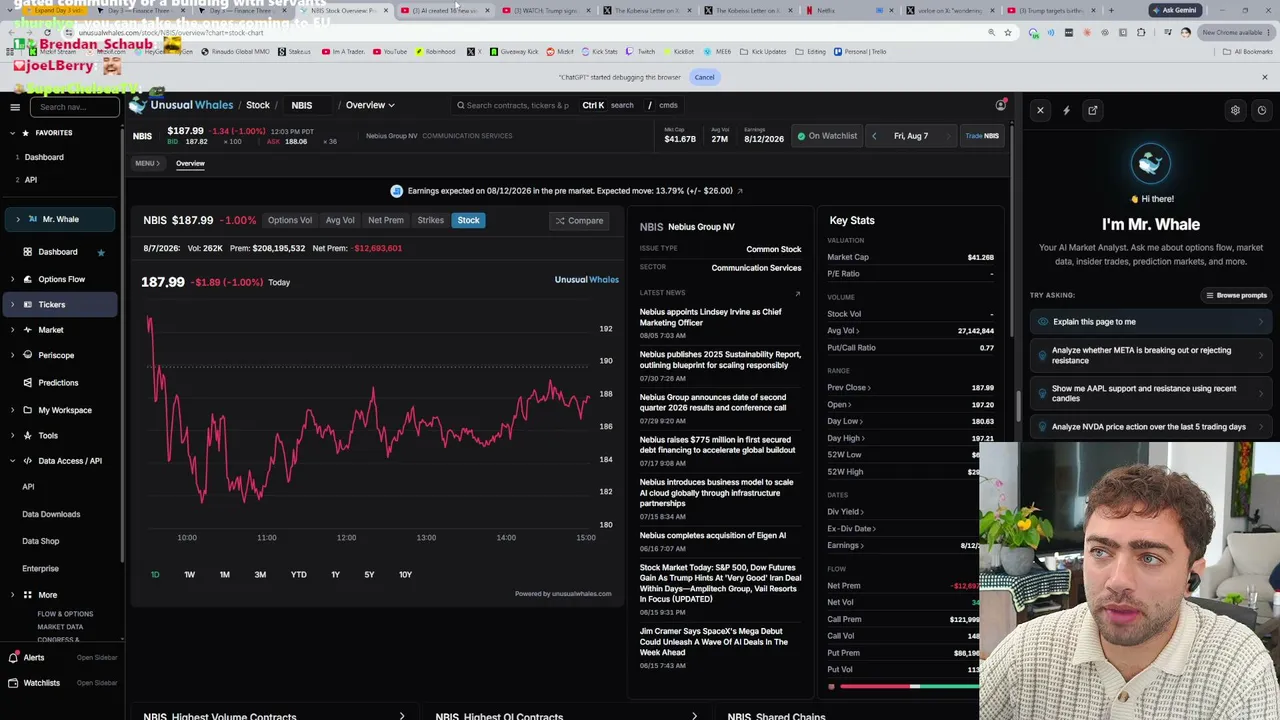Screen dimensions: 1280x720
Task: Click the Mr. Whale whale avatar
Action: (x=1151, y=163)
